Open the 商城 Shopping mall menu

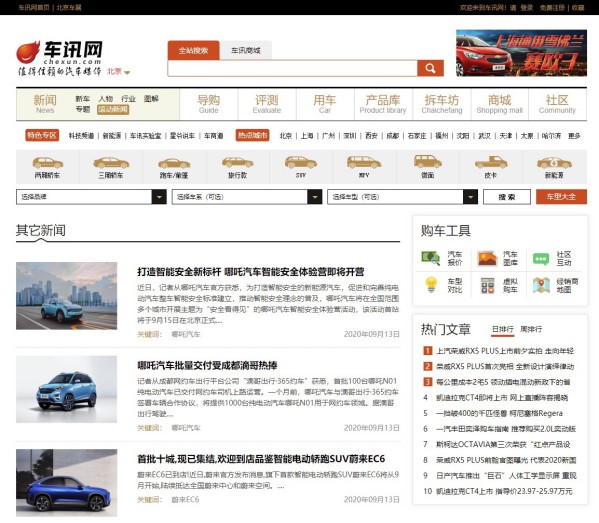(x=499, y=104)
